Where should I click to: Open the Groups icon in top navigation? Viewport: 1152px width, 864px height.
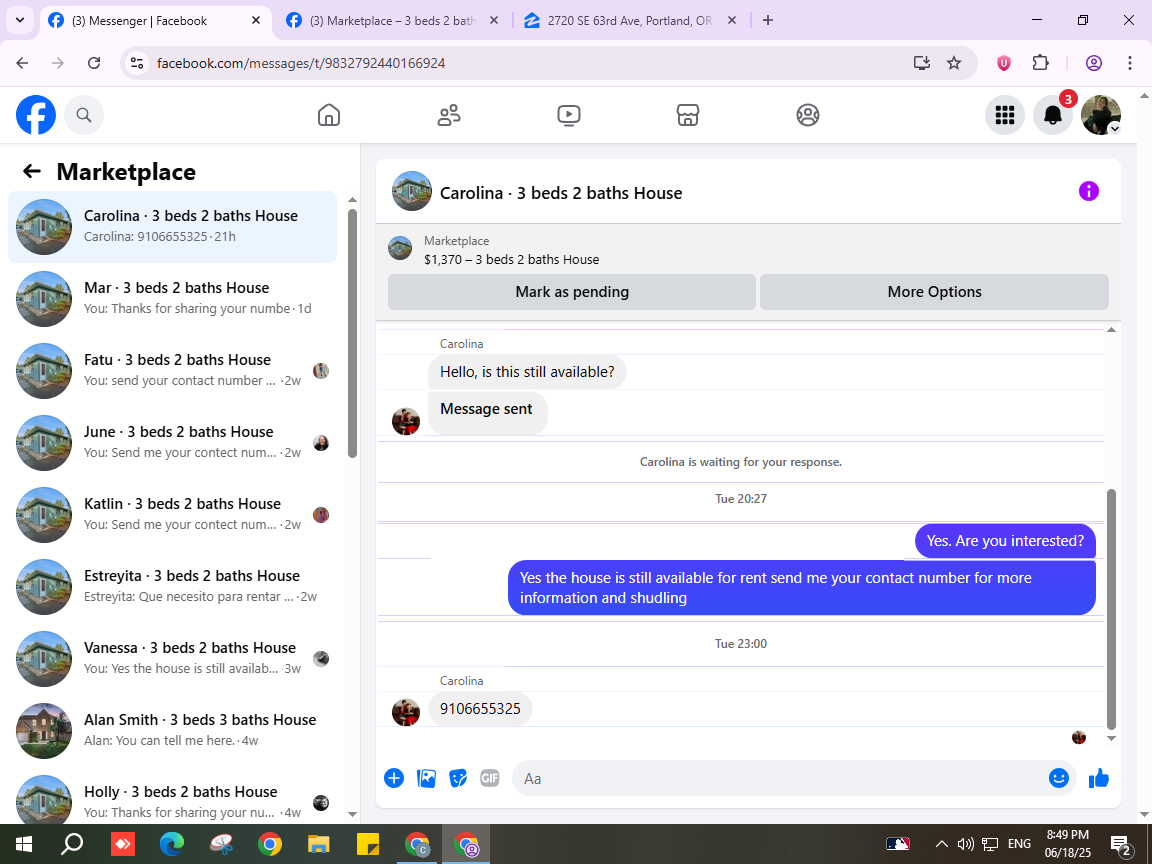point(807,115)
